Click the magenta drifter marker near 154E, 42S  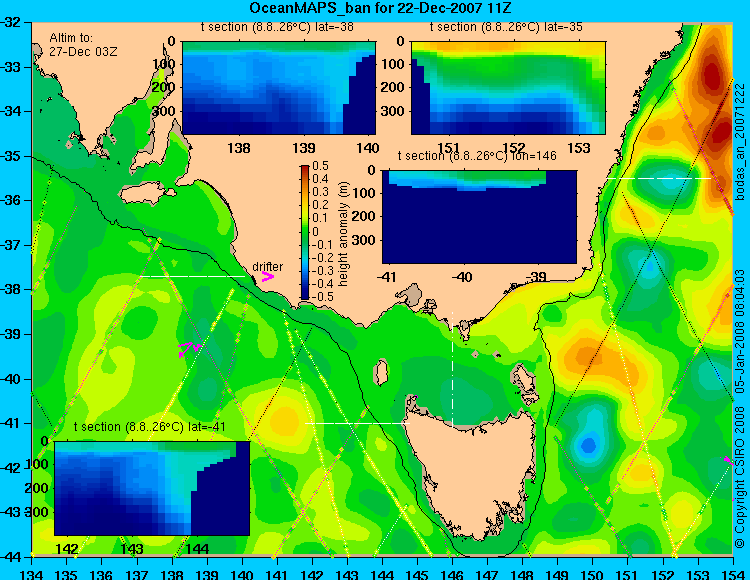point(728,460)
